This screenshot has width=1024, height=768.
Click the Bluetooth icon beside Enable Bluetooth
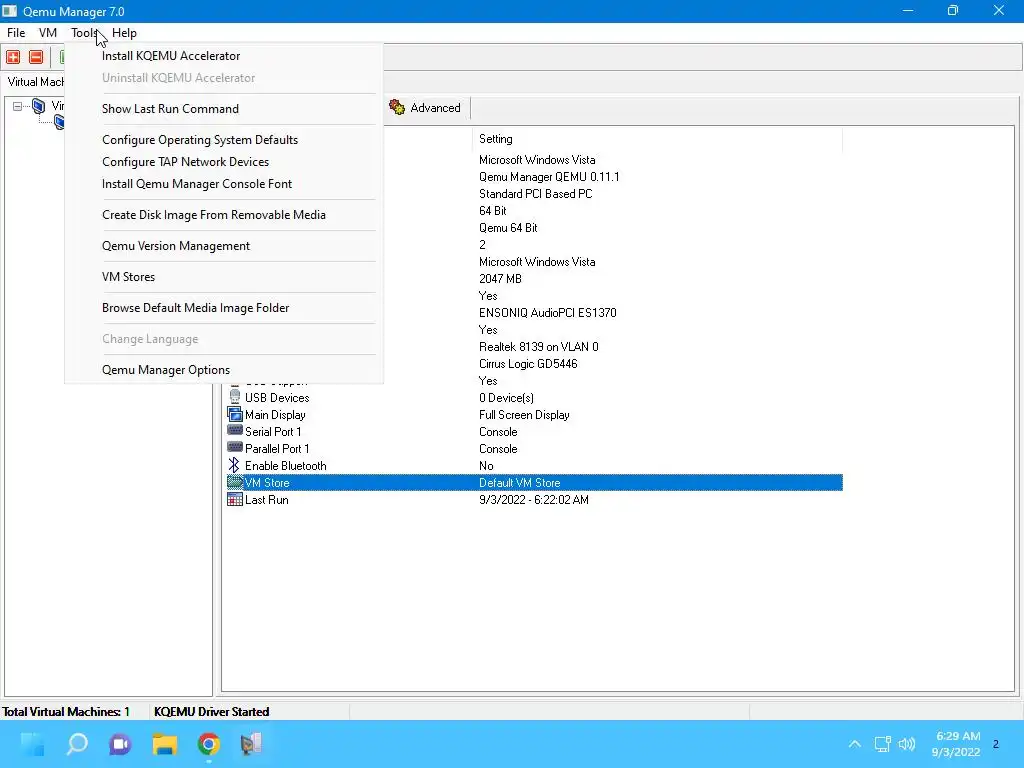(x=234, y=465)
